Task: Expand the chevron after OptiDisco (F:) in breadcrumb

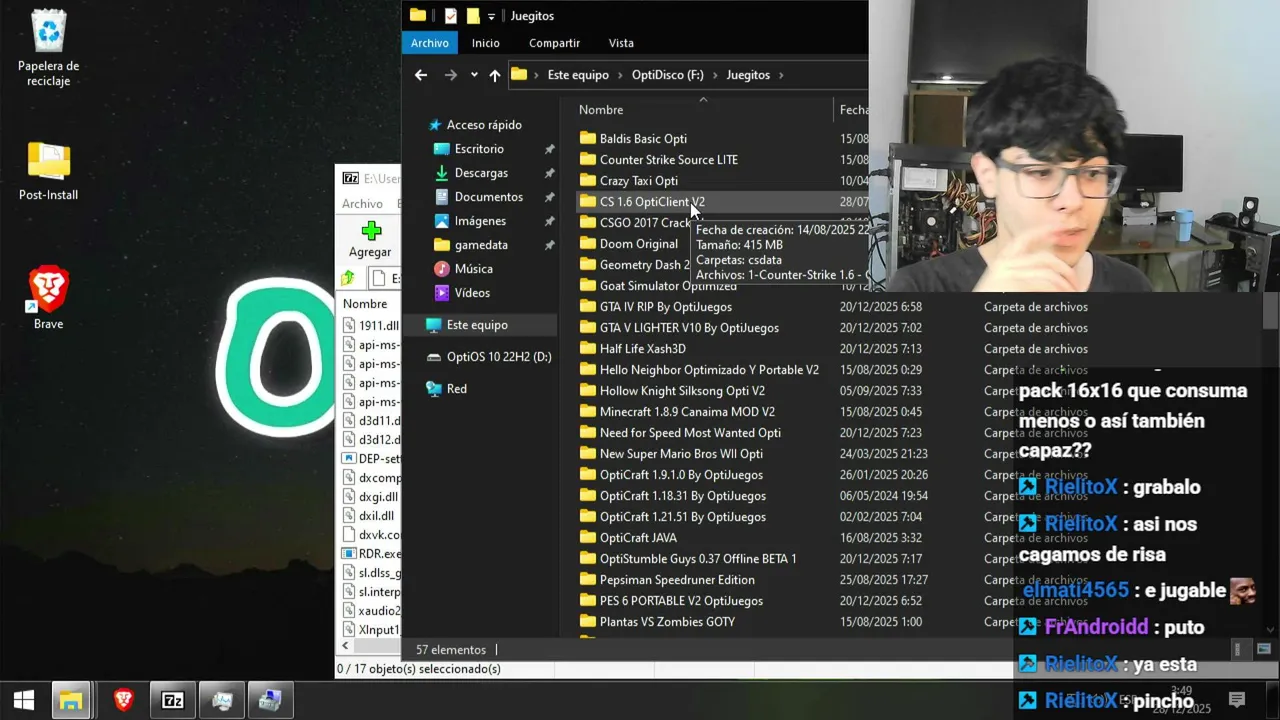Action: point(715,75)
